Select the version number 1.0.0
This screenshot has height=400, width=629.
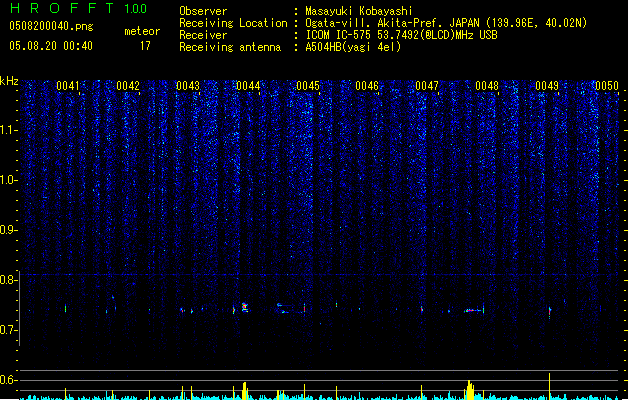[136, 9]
